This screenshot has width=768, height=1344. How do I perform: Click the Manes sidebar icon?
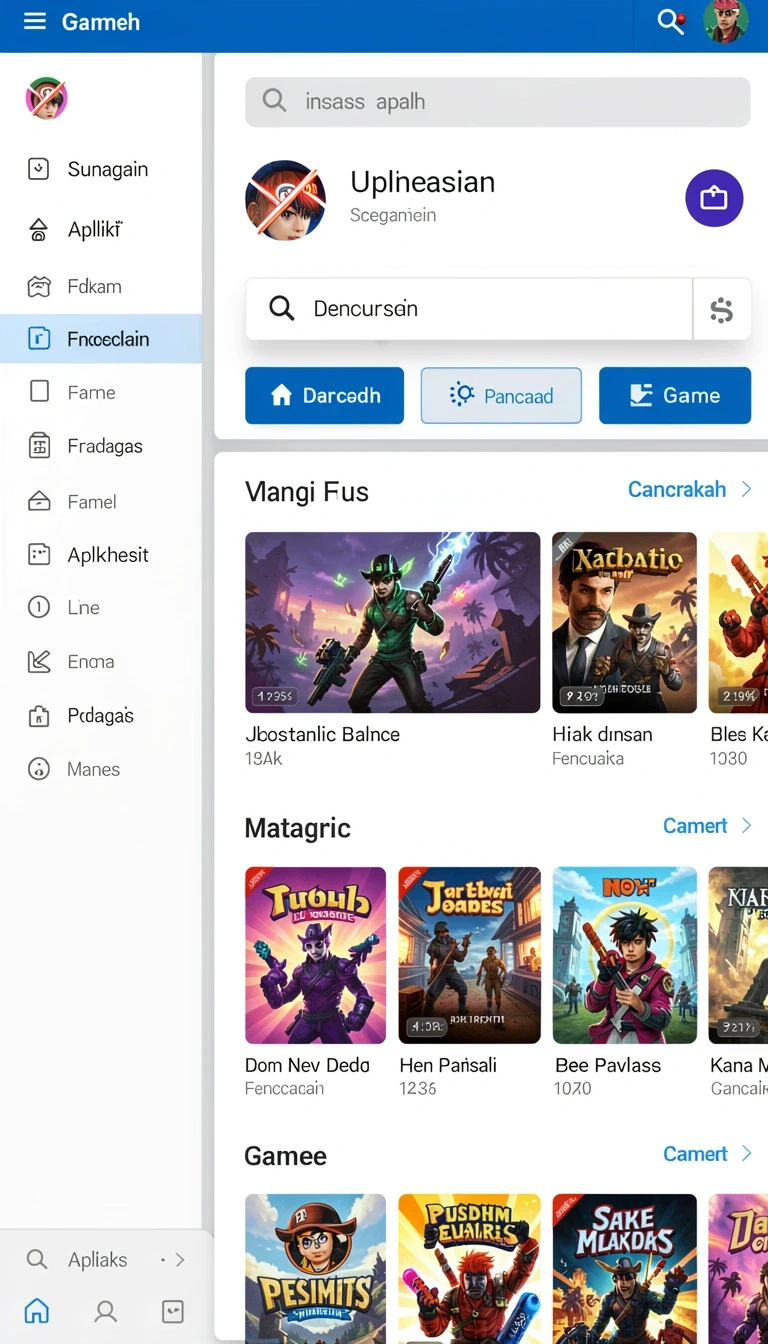(39, 769)
